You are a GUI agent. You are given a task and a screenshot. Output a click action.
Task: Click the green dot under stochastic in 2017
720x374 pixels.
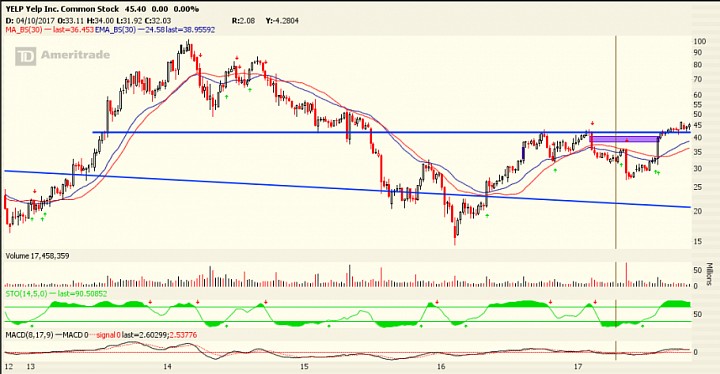click(x=642, y=326)
